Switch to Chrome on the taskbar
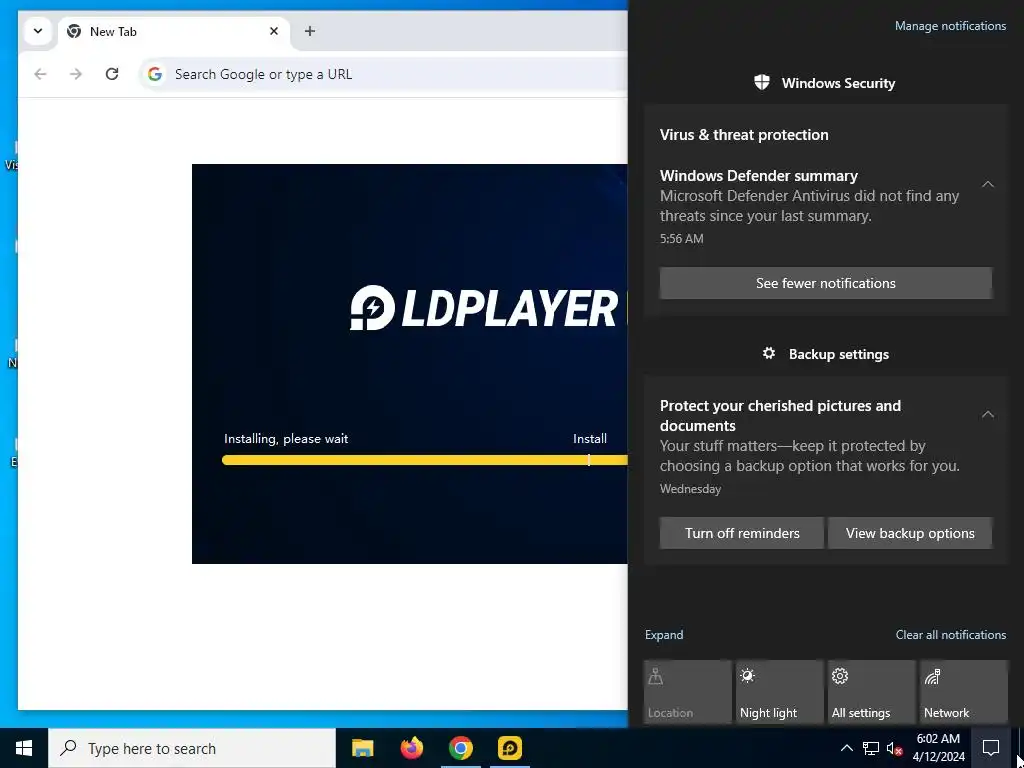Image resolution: width=1024 pixels, height=768 pixels. (x=460, y=748)
